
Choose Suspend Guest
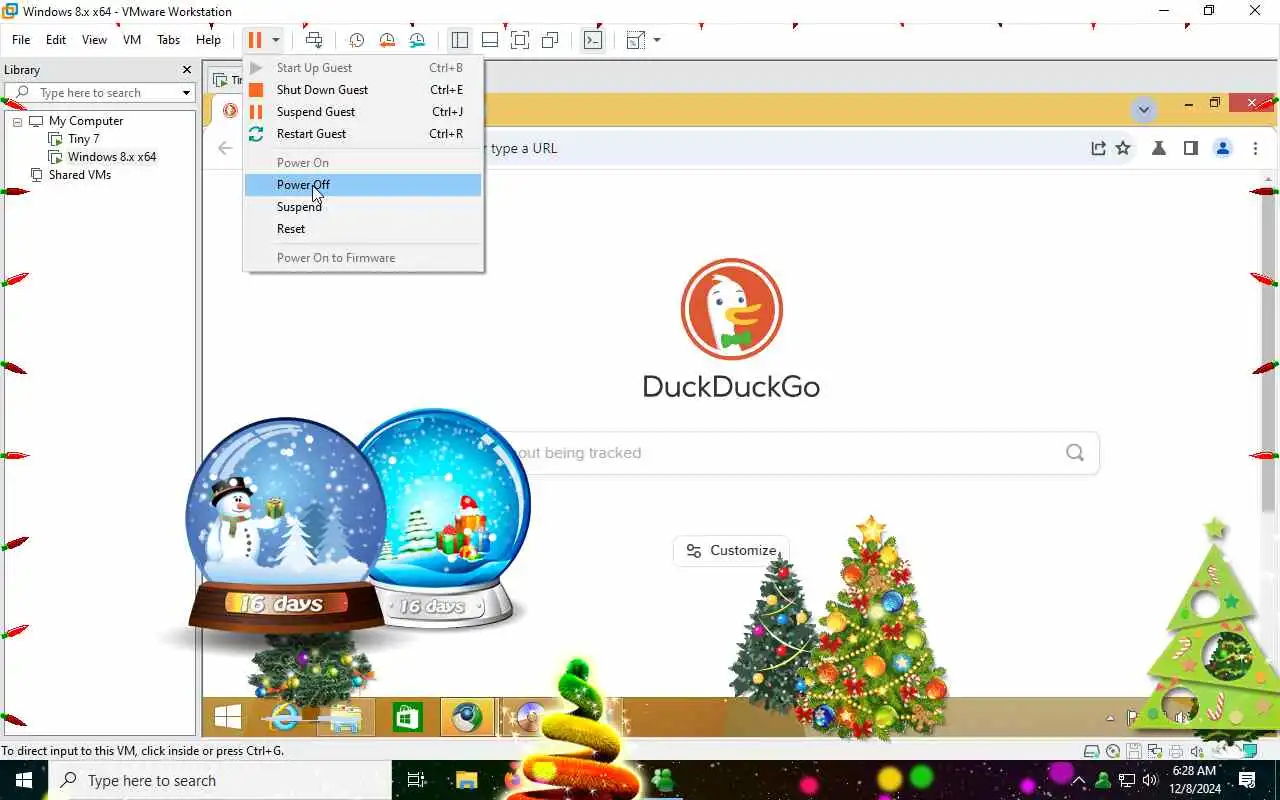pos(363,112)
